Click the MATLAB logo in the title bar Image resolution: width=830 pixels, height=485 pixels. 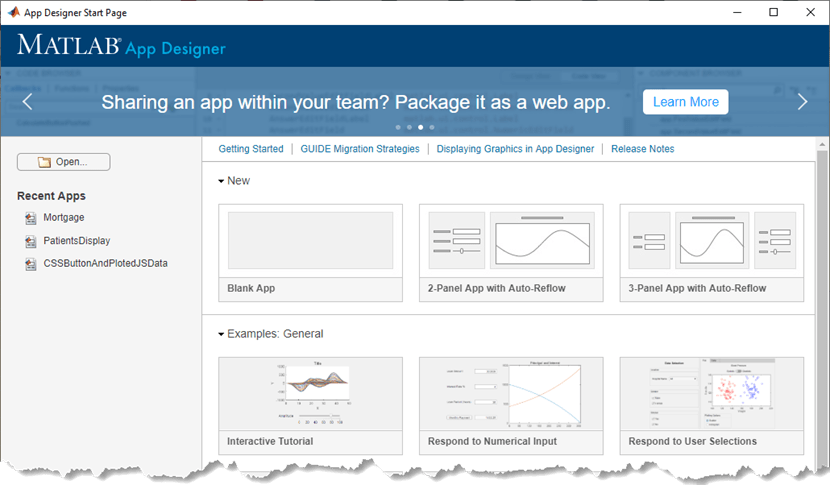[13, 12]
